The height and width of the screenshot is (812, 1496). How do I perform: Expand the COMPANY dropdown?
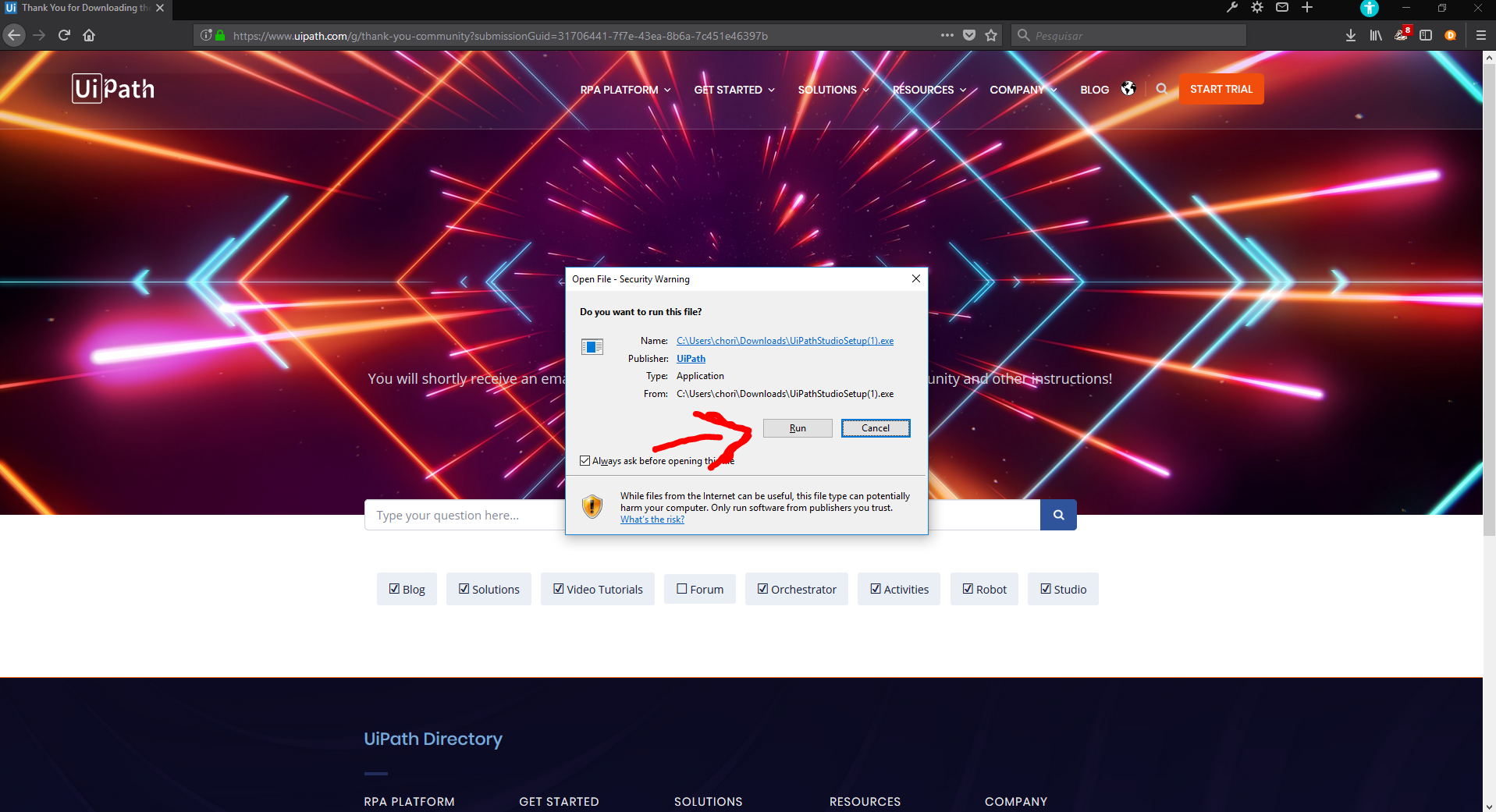point(1023,90)
